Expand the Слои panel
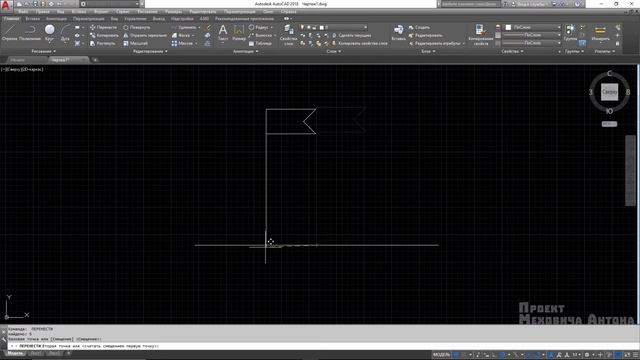Screen dimensions: 640x360 [334, 51]
